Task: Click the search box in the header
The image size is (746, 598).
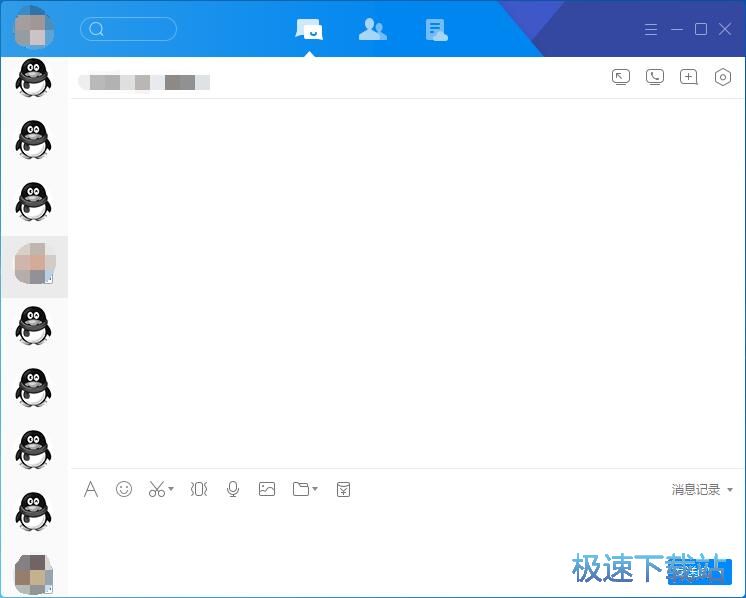Action: tap(128, 29)
